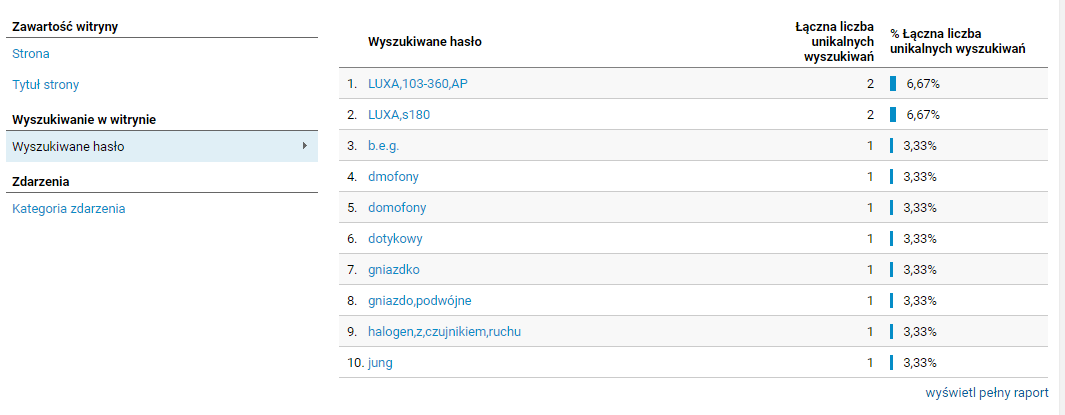
Task: Open the Tytuł strony report
Action: coord(46,85)
